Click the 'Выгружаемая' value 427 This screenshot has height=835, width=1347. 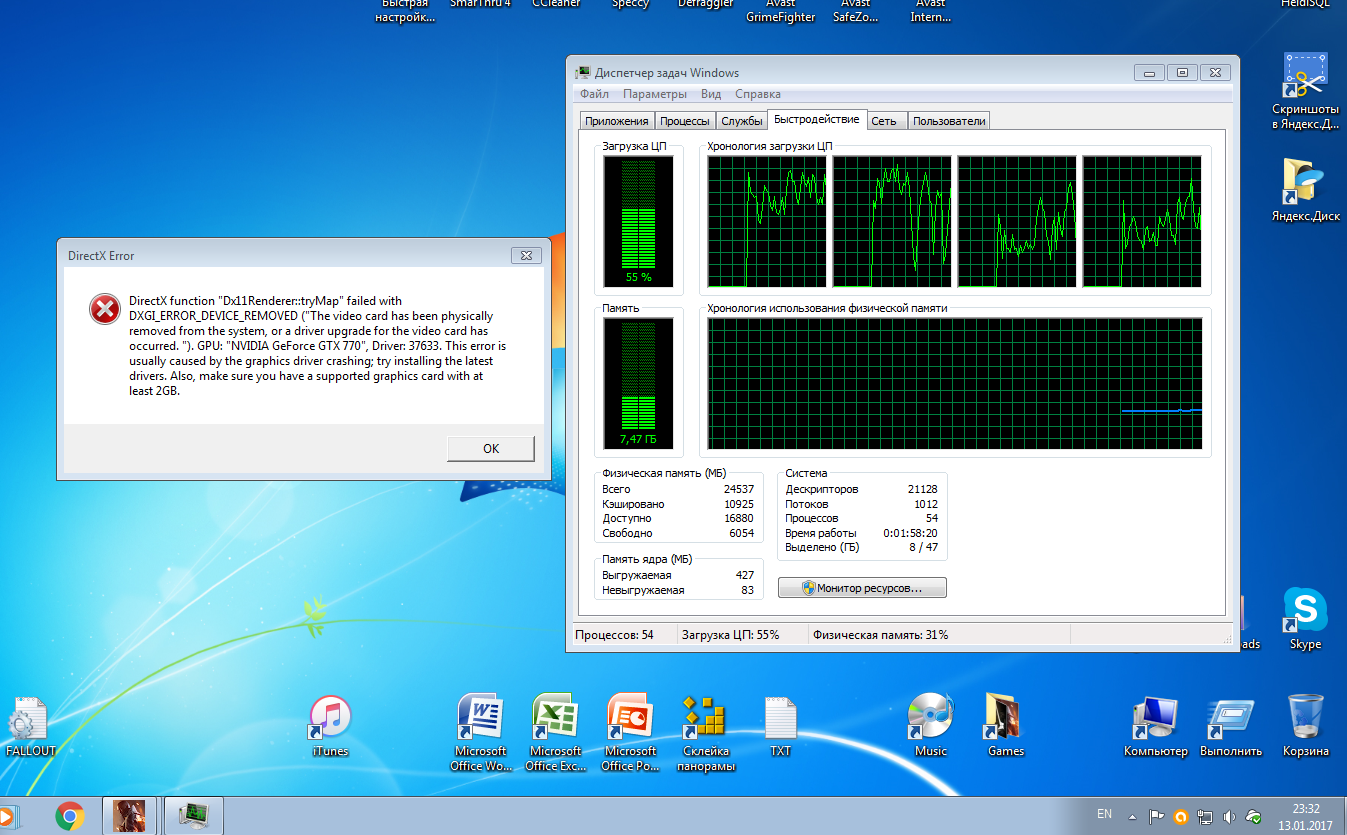(744, 575)
